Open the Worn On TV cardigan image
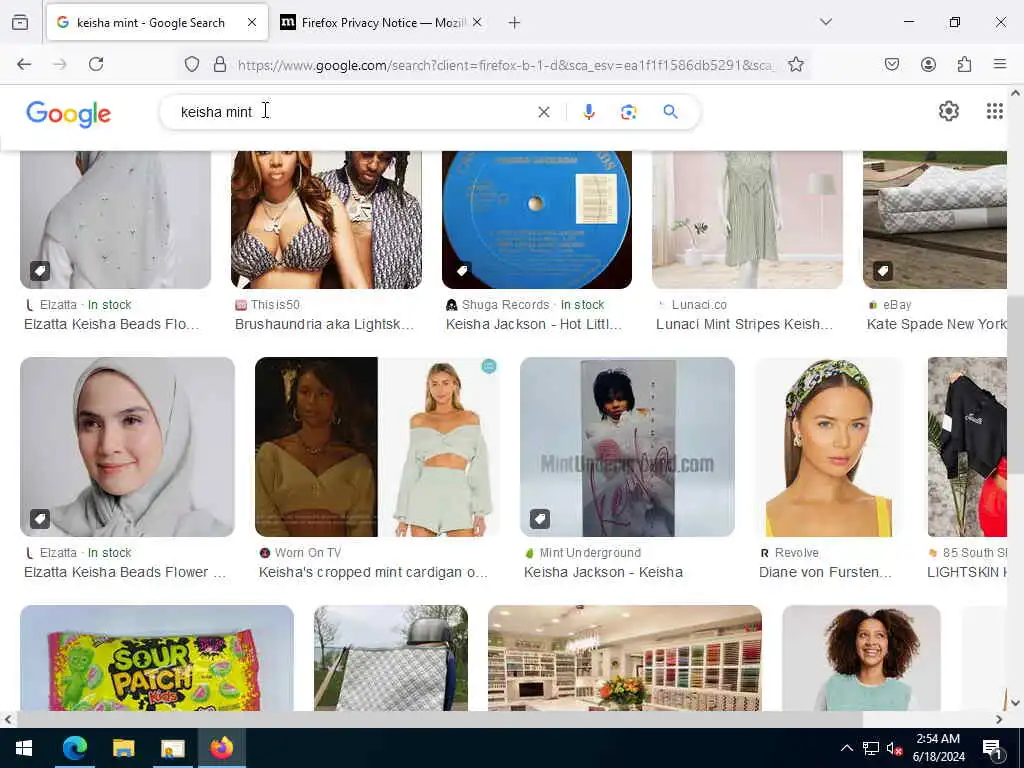This screenshot has height=768, width=1024. [x=377, y=447]
